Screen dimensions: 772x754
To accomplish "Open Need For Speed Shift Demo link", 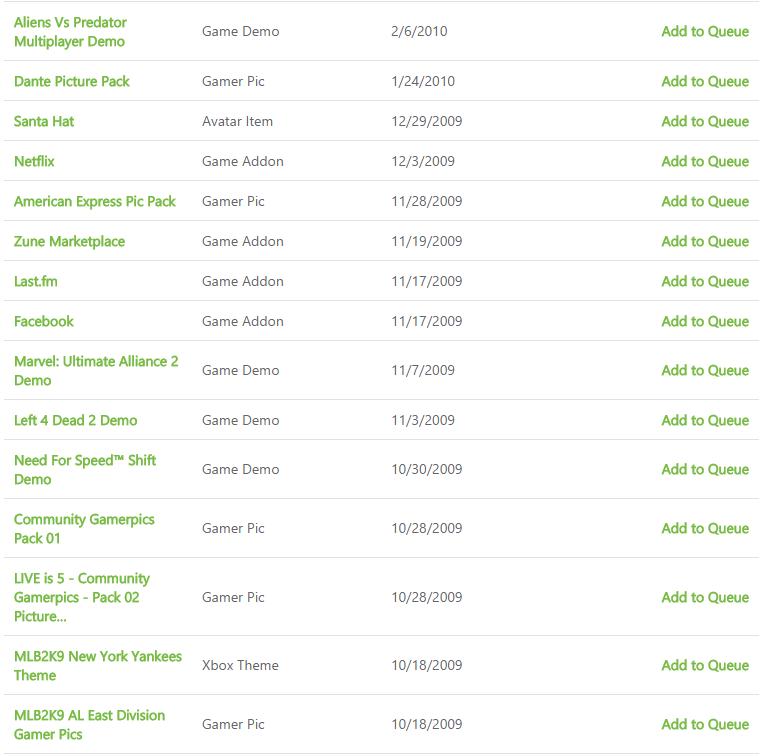I will pyautogui.click(x=85, y=470).
